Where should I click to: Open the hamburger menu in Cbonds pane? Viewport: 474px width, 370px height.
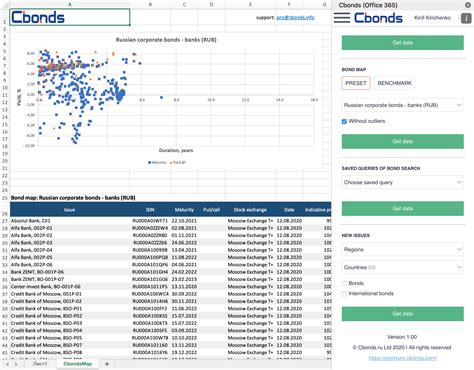click(342, 18)
